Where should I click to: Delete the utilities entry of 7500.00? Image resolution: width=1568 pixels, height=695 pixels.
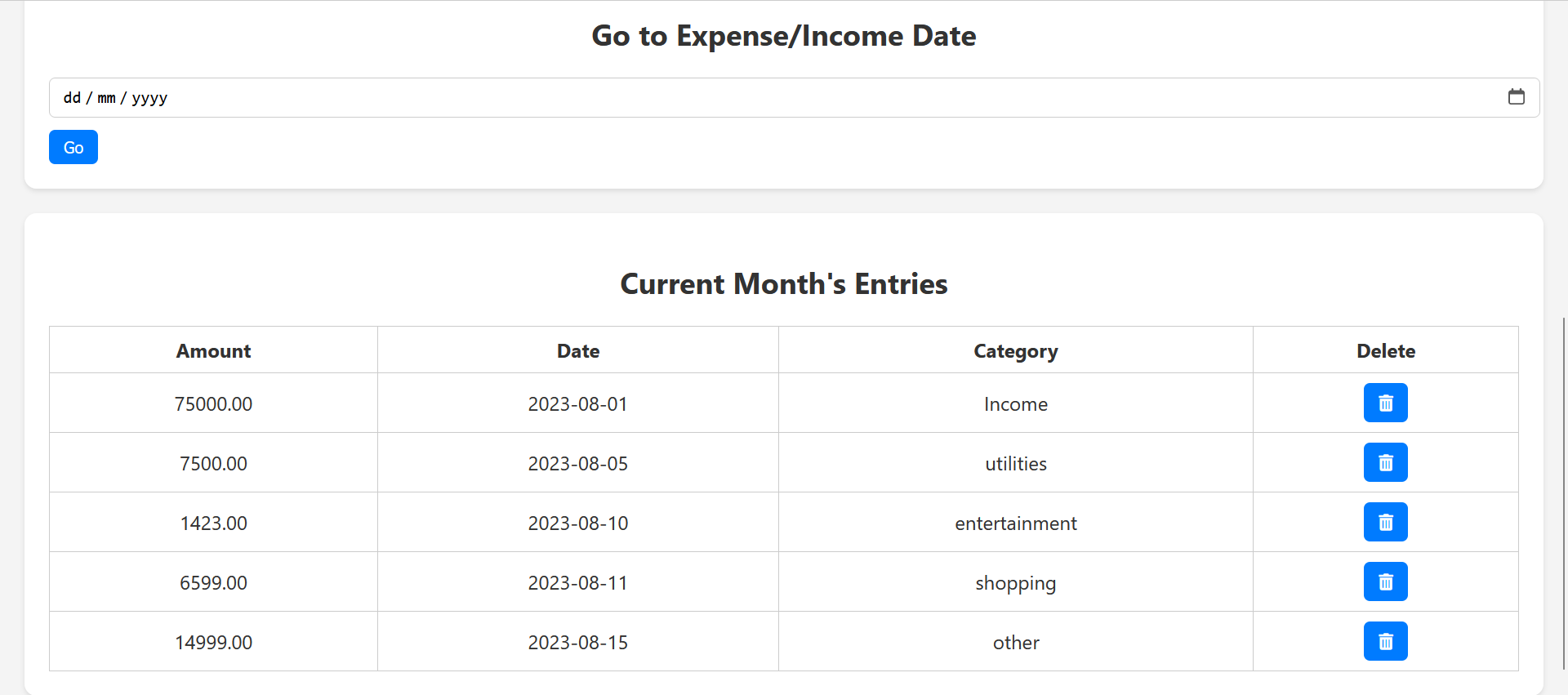point(1385,462)
